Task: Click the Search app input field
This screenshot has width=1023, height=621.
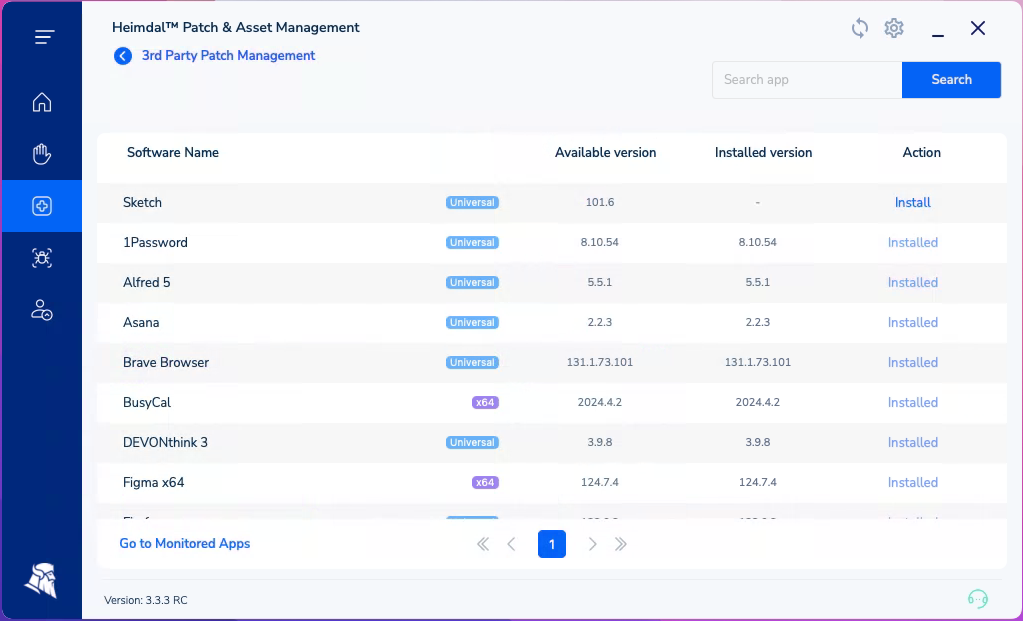Action: tap(807, 80)
